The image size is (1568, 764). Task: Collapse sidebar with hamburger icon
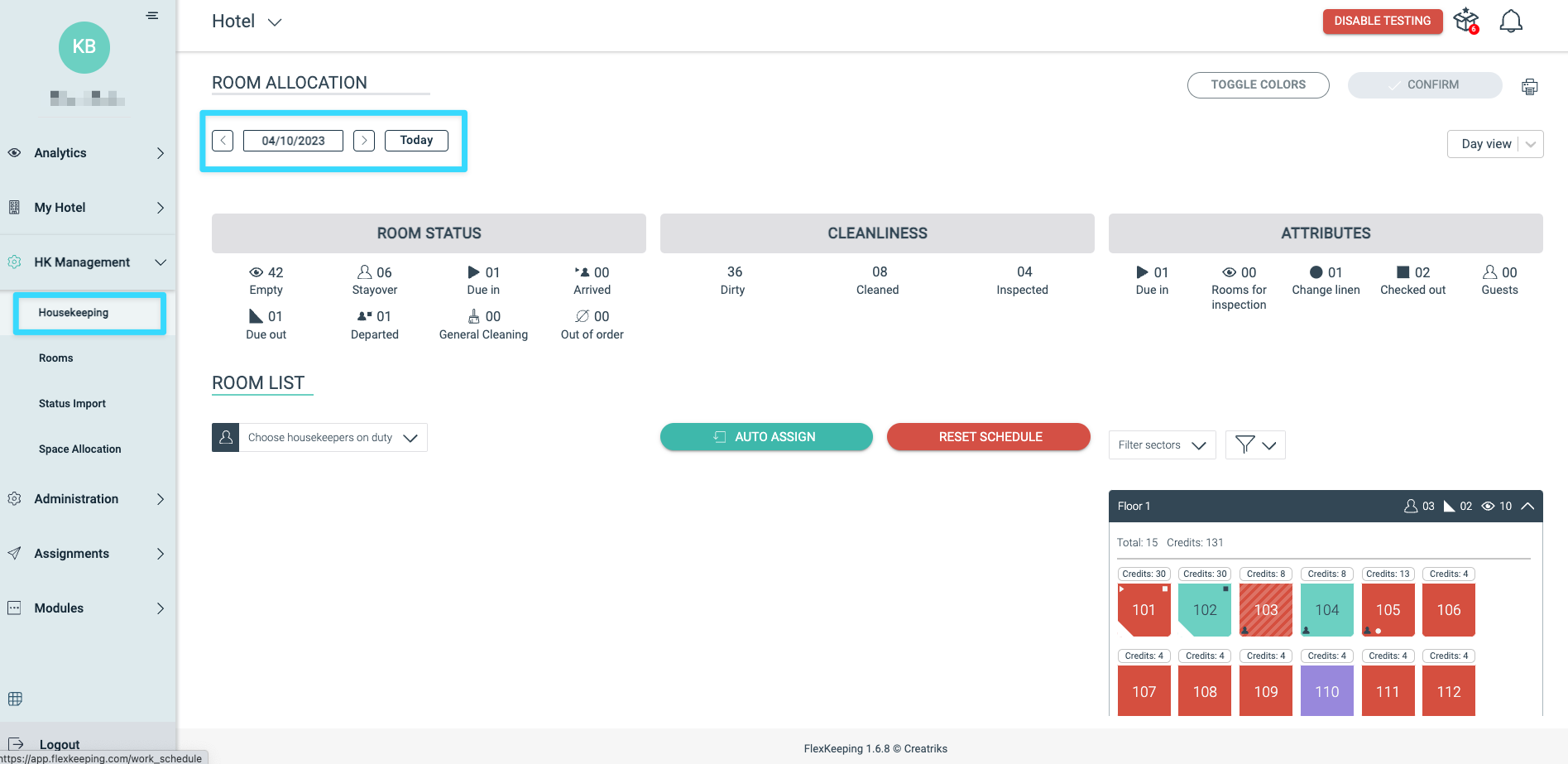(x=152, y=16)
